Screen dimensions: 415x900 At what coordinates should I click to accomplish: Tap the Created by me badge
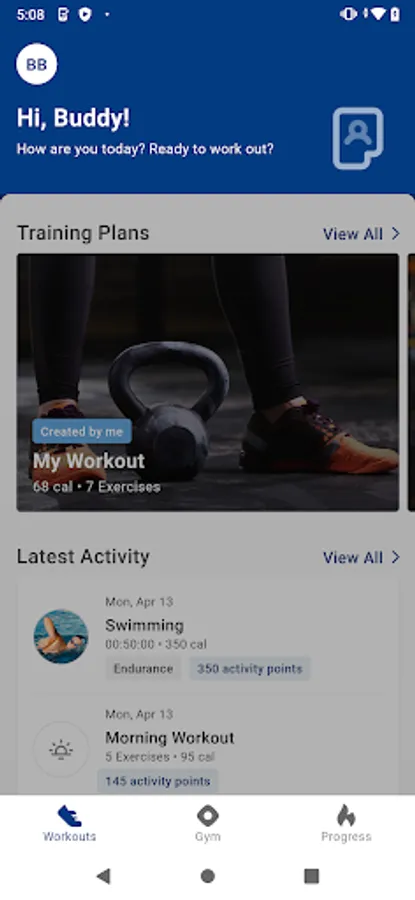[x=82, y=432]
